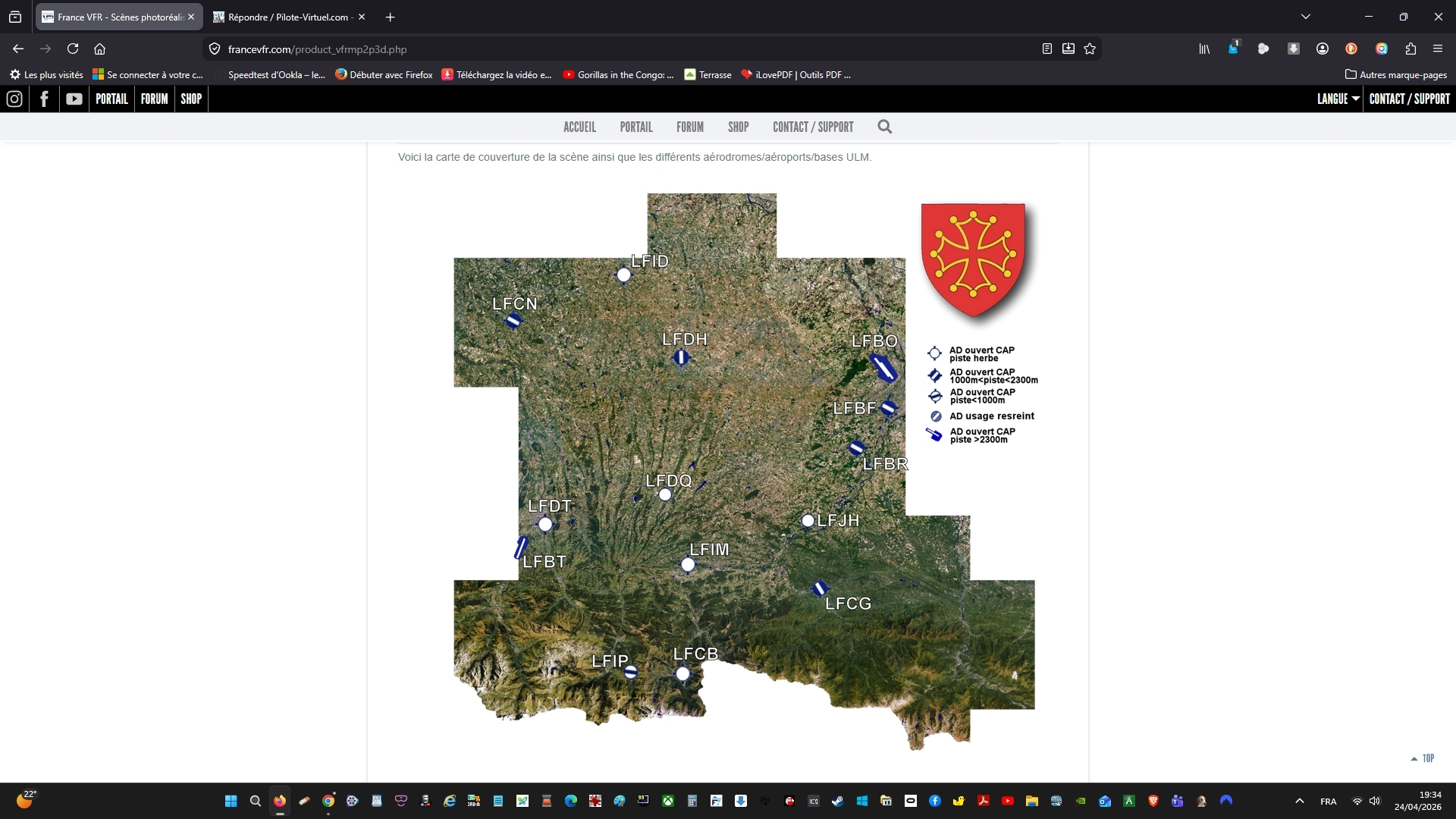Bookmark page with star icon
Screen dimensions: 1456x819
coord(1090,49)
